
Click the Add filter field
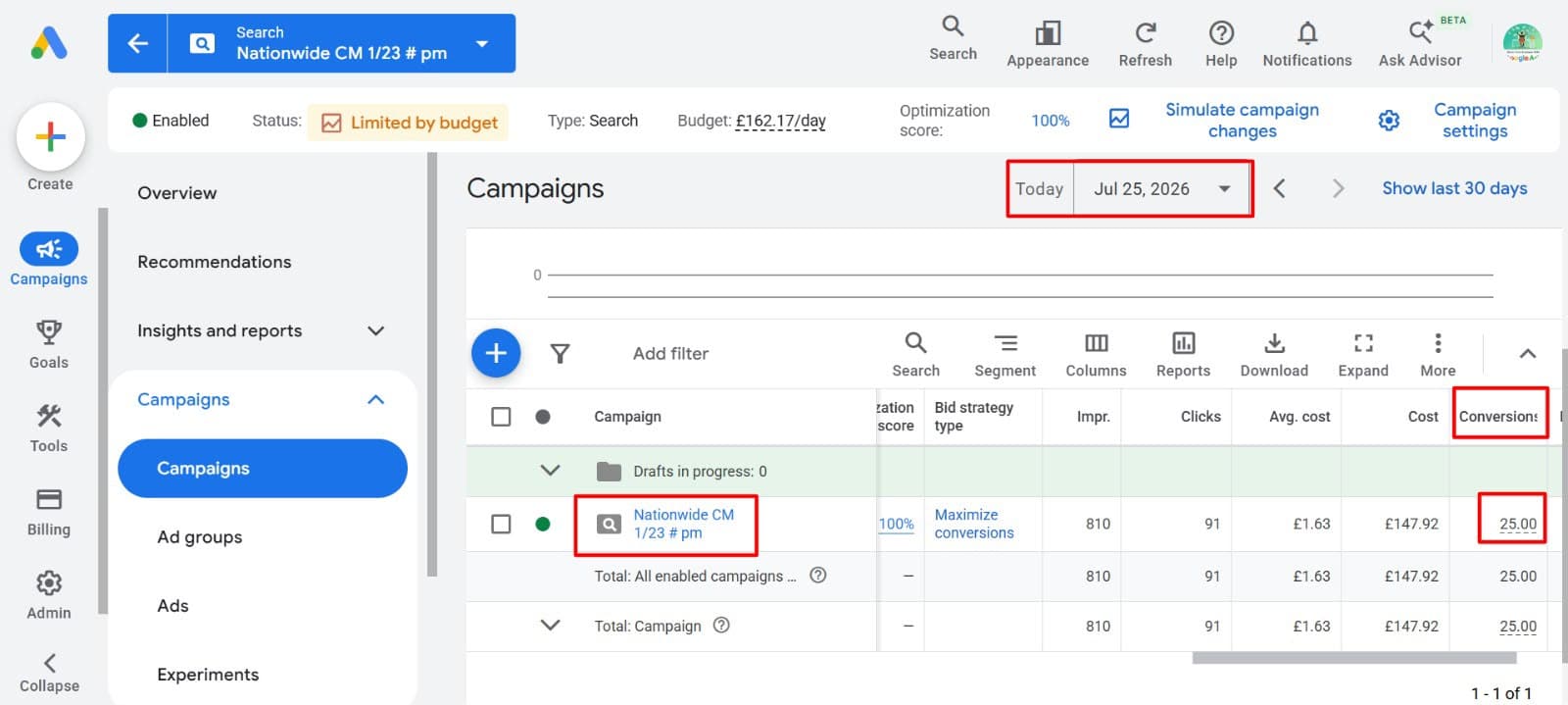click(x=670, y=353)
